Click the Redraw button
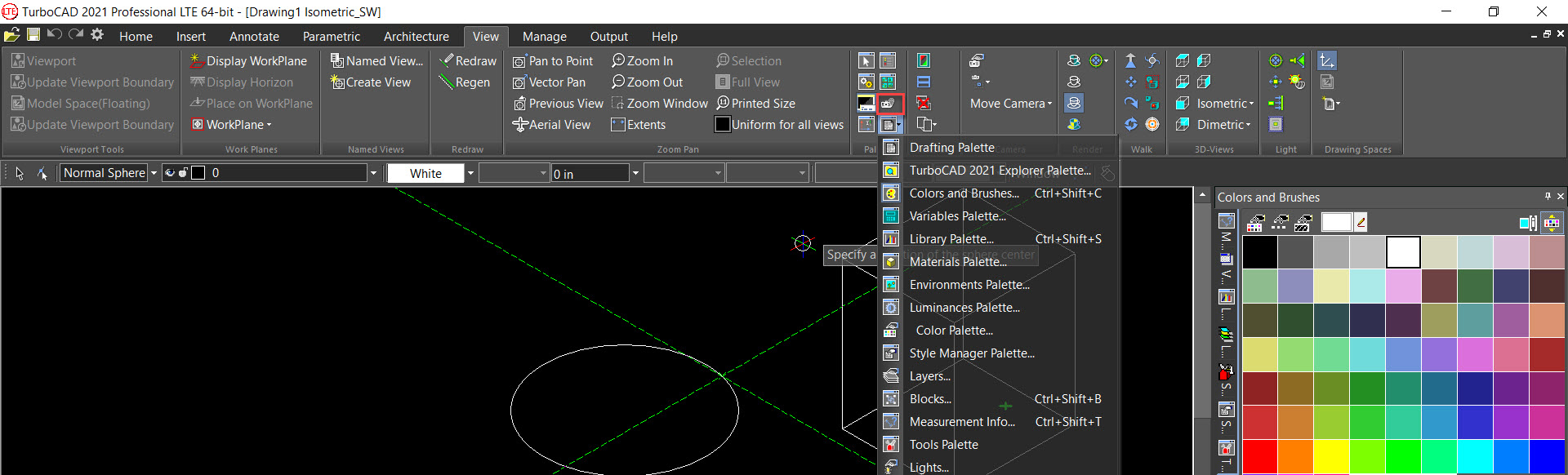The image size is (1568, 475). (467, 61)
